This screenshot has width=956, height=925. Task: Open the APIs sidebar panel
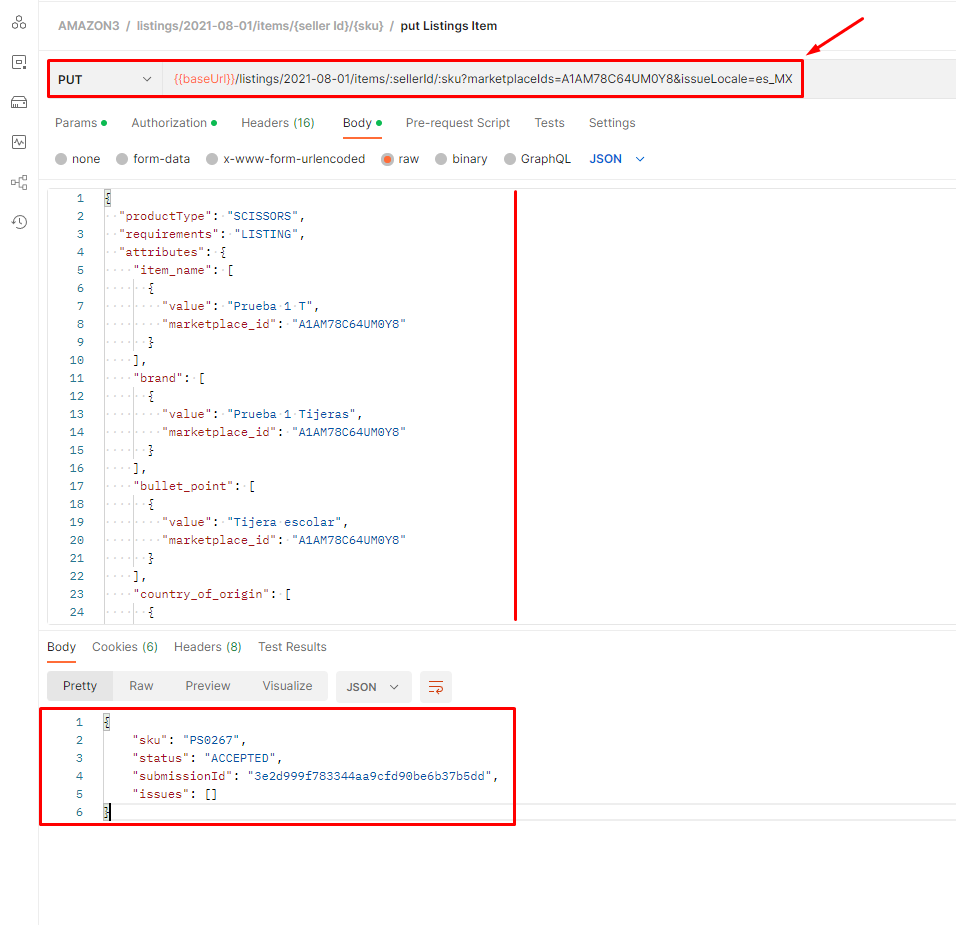pos(18,62)
